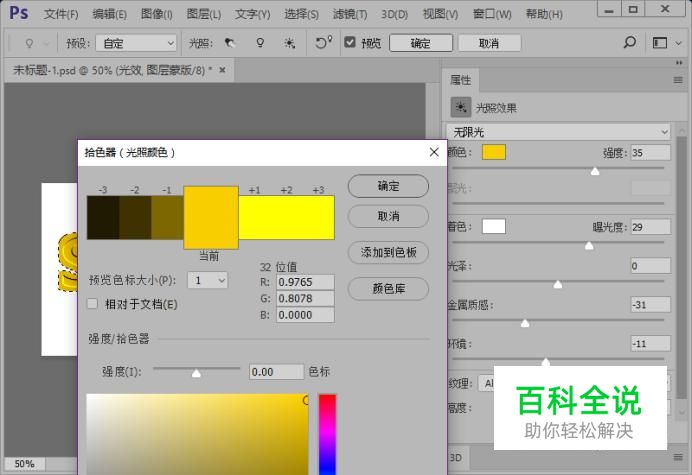Open the 编辑(E) menu
The width and height of the screenshot is (692, 475).
[x=109, y=14]
